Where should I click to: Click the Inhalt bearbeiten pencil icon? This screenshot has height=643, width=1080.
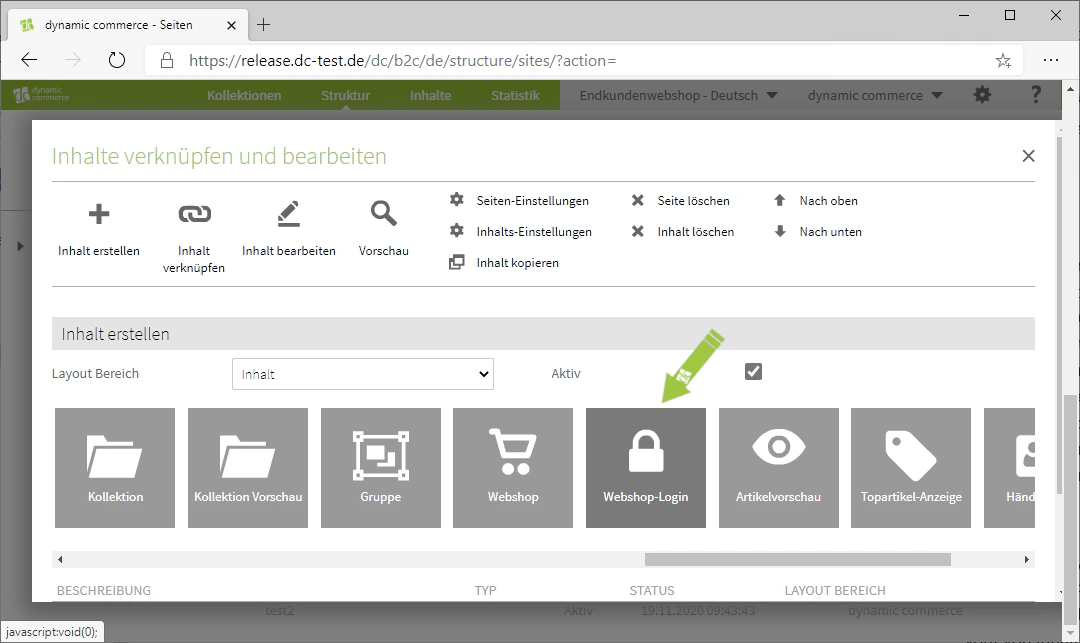point(289,214)
